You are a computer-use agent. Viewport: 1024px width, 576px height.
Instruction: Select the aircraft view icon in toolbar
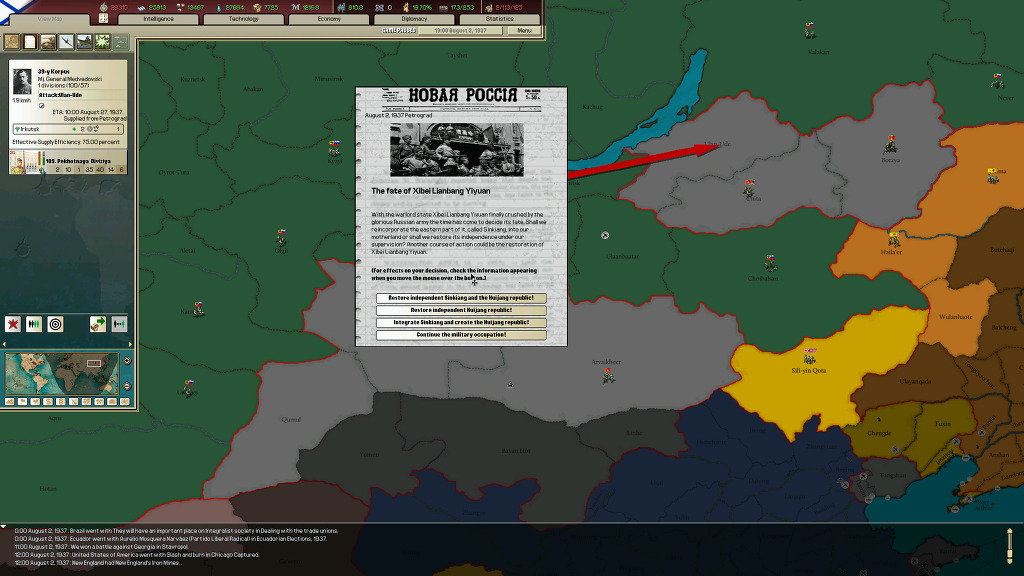click(66, 42)
